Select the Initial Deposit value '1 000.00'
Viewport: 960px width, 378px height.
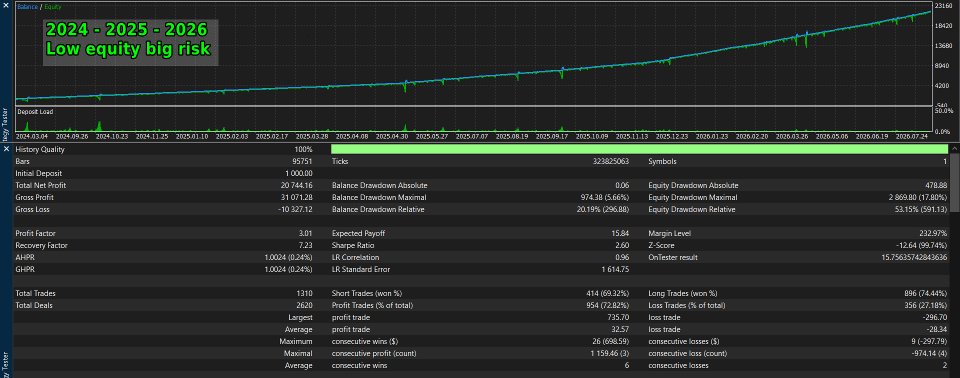(299, 173)
